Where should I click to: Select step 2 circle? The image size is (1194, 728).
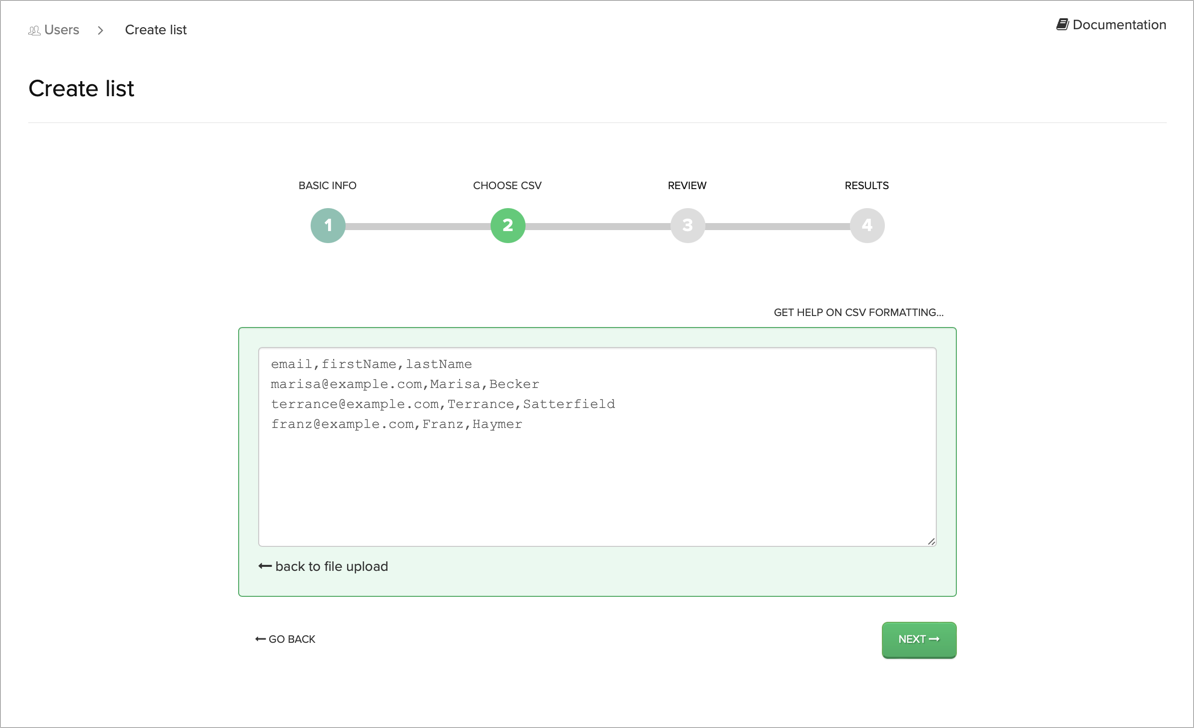508,225
